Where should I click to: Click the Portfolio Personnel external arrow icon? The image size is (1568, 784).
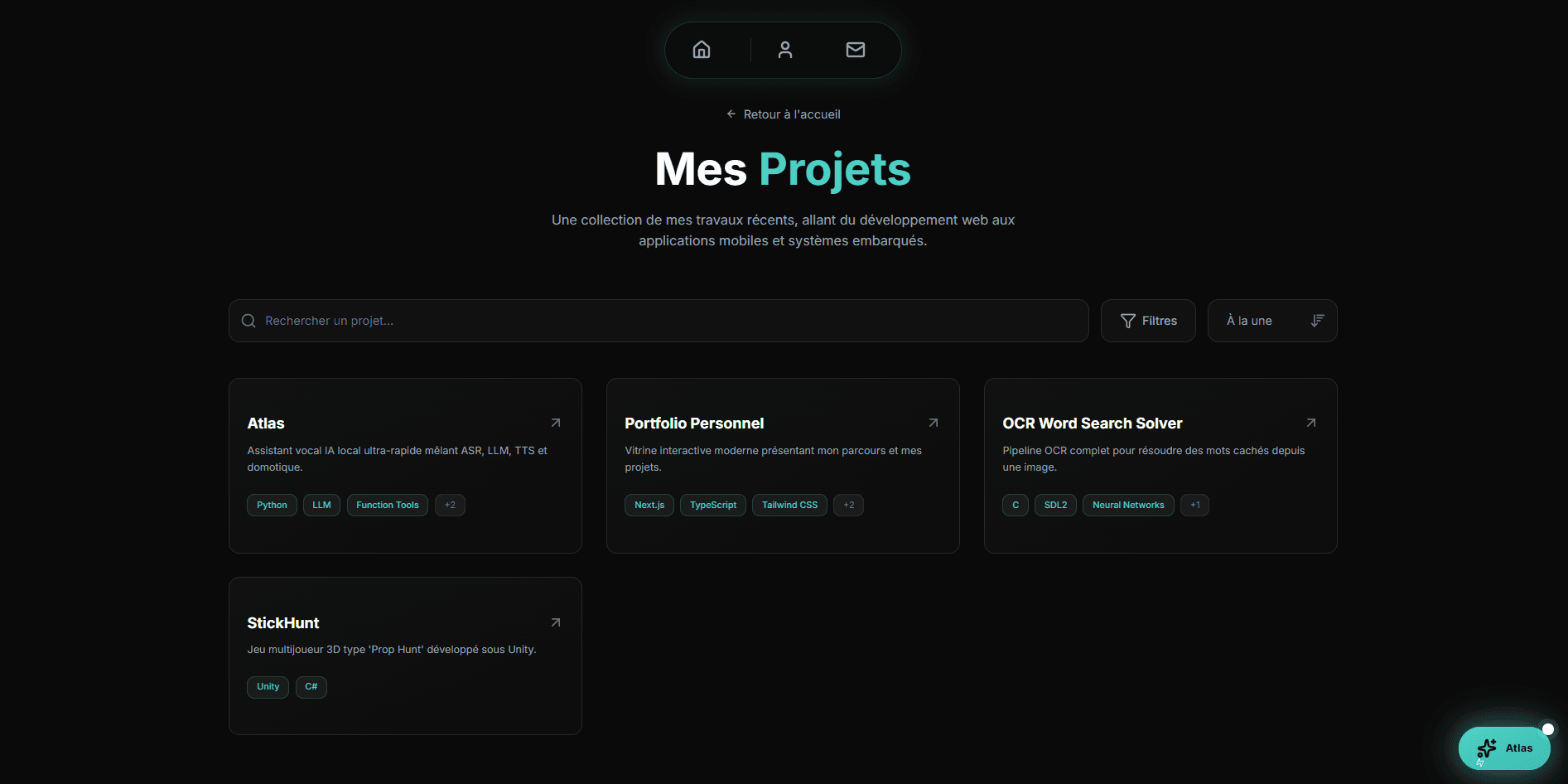934,423
